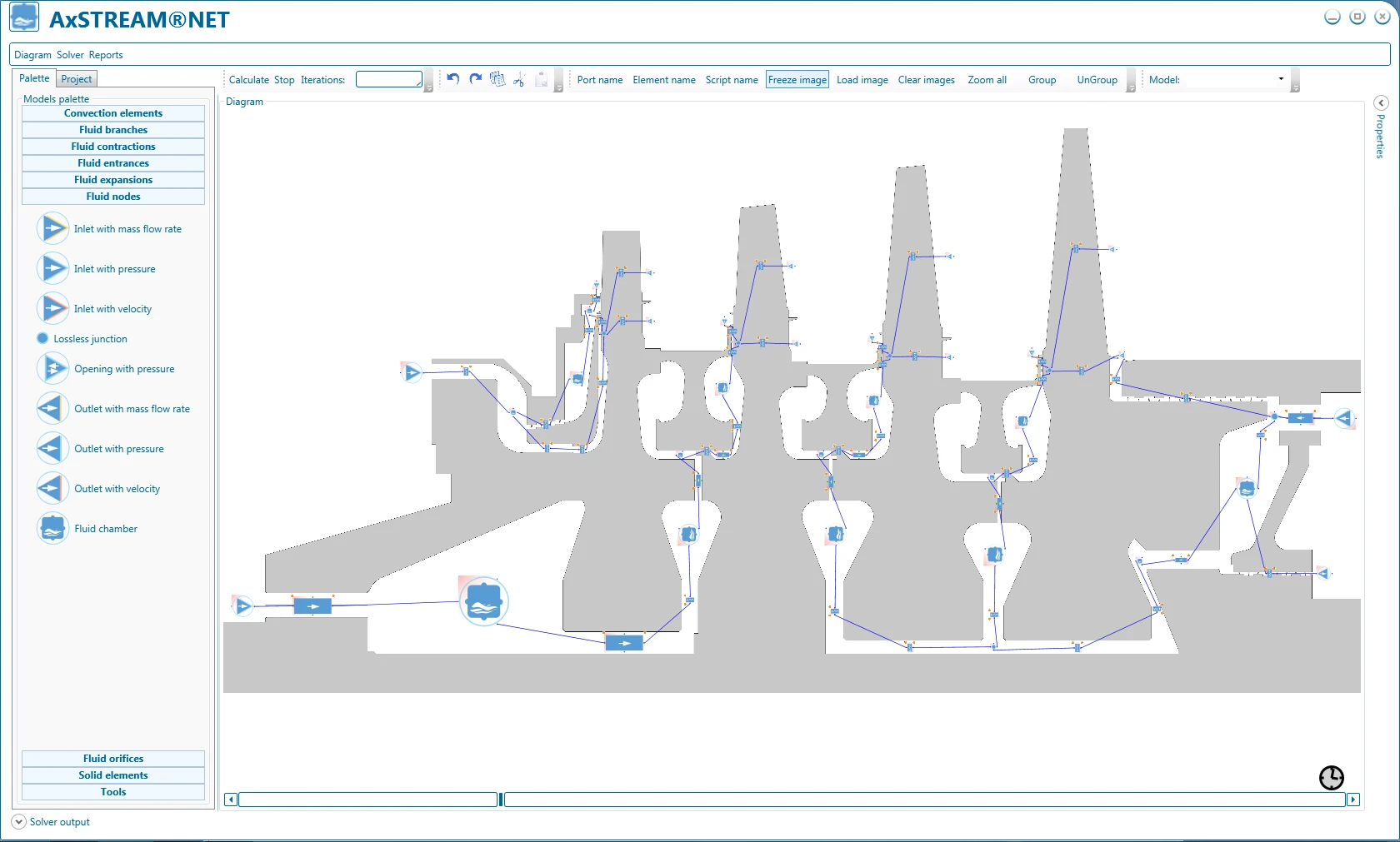This screenshot has height=842, width=1400.
Task: Select the fluid element block after bottom-left inlet
Action: (312, 606)
